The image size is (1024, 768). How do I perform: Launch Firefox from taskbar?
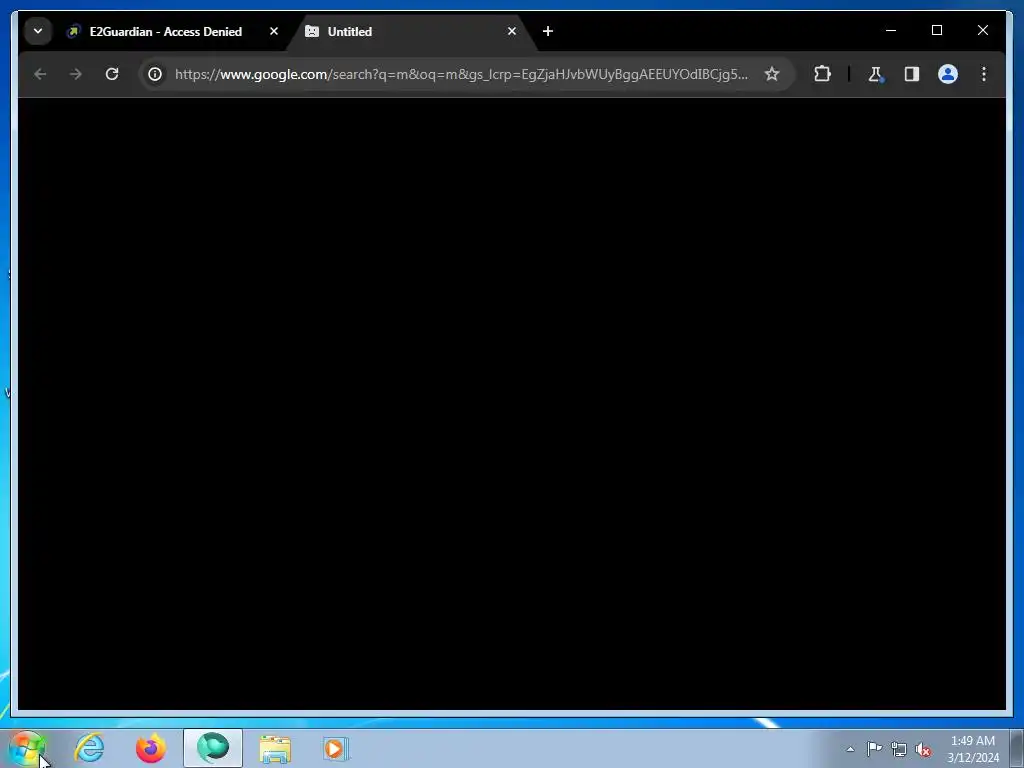[x=151, y=748]
